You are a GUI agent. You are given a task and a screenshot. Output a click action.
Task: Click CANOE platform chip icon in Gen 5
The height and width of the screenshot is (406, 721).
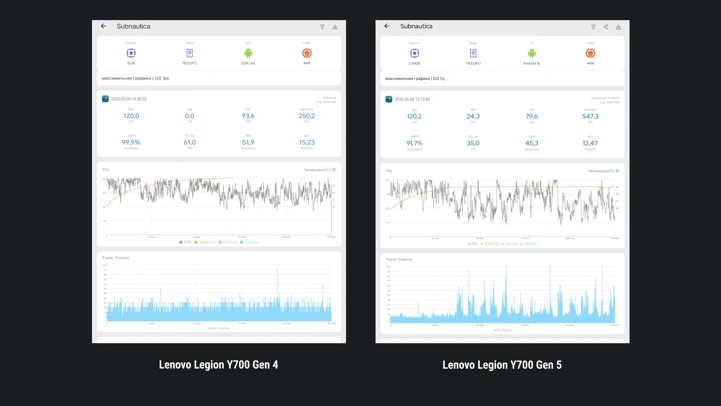click(x=414, y=53)
